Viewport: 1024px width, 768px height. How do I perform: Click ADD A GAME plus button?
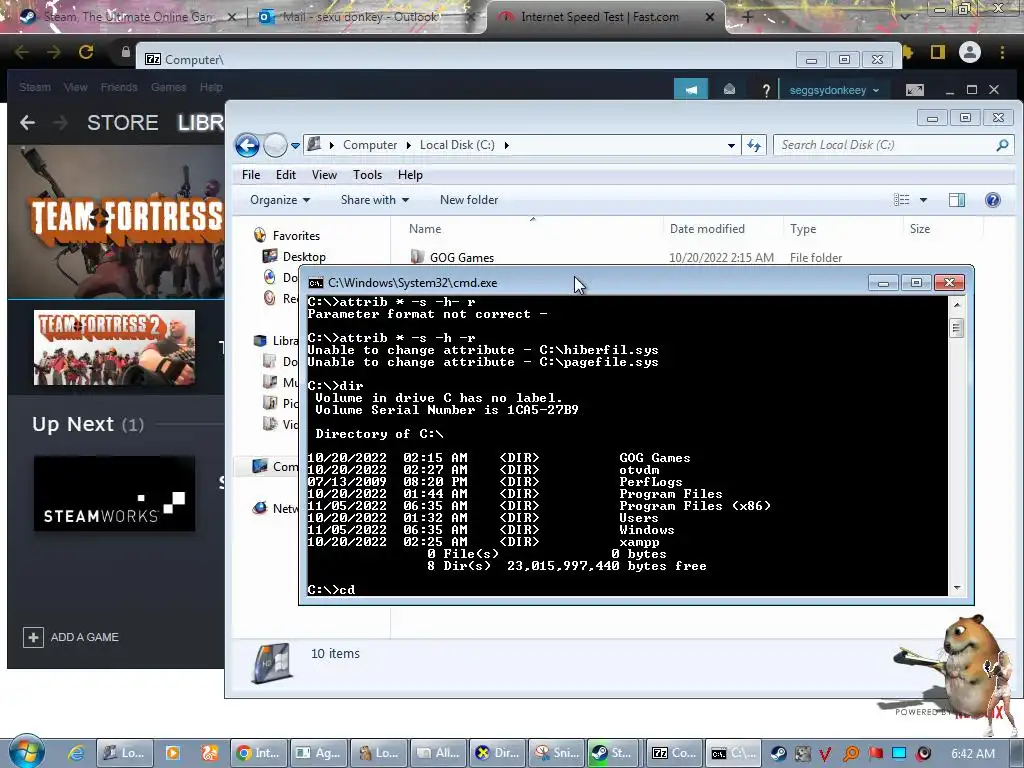pyautogui.click(x=33, y=637)
